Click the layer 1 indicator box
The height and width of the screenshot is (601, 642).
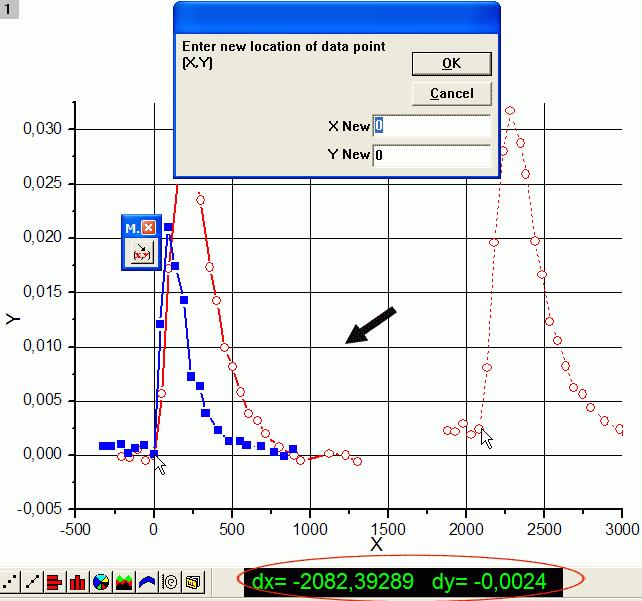(9, 9)
